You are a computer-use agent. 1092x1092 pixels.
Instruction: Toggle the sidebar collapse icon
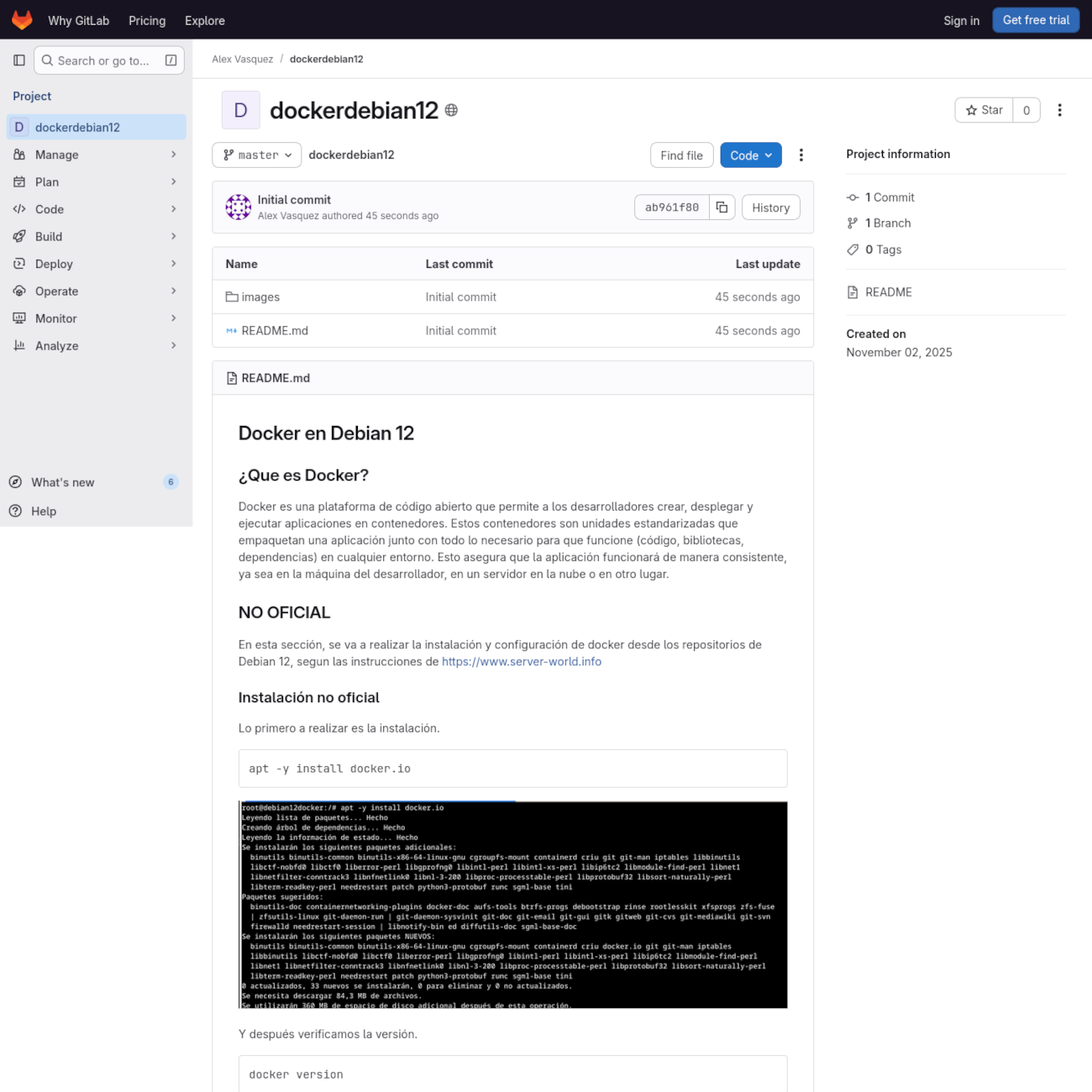19,60
